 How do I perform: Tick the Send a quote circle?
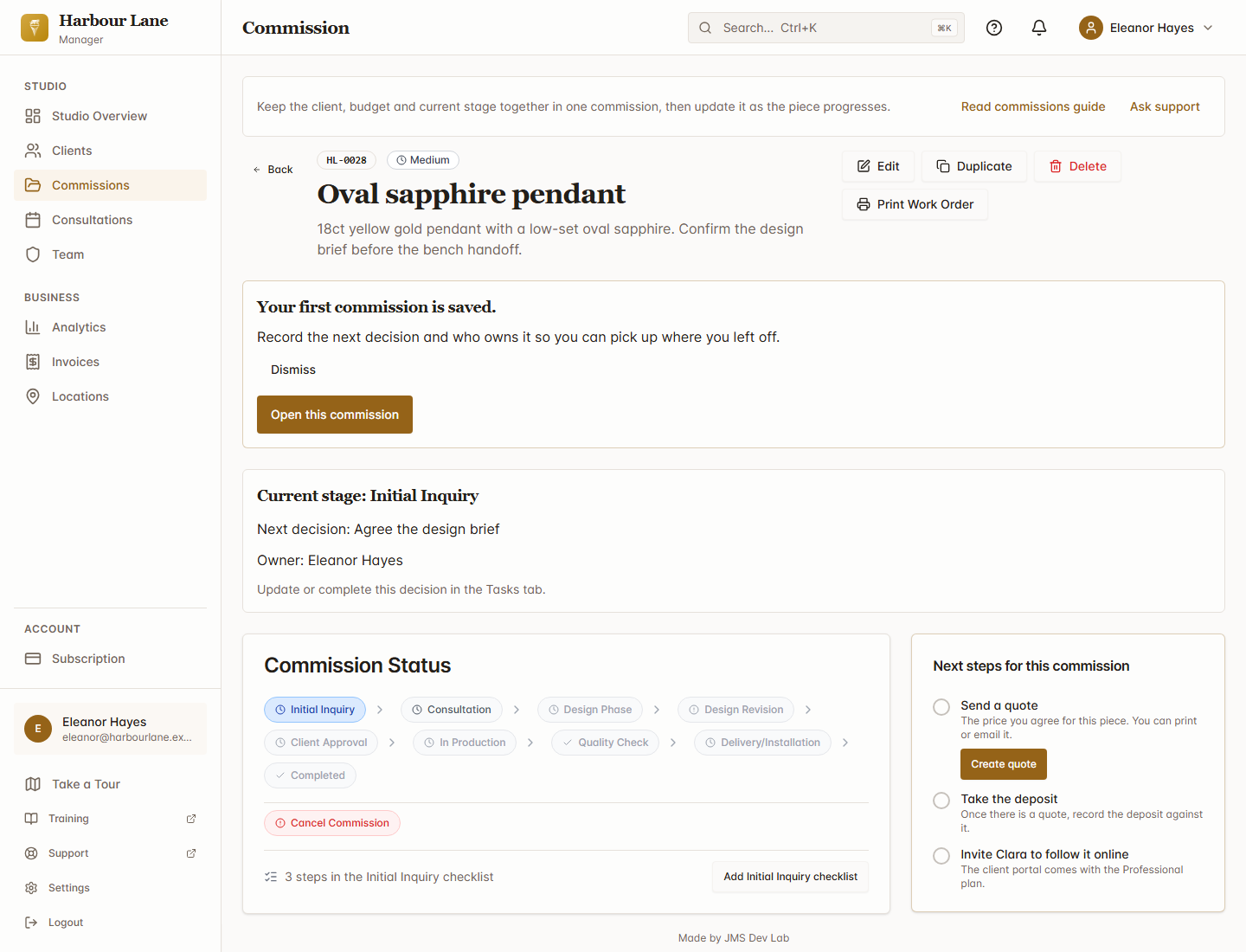(941, 707)
